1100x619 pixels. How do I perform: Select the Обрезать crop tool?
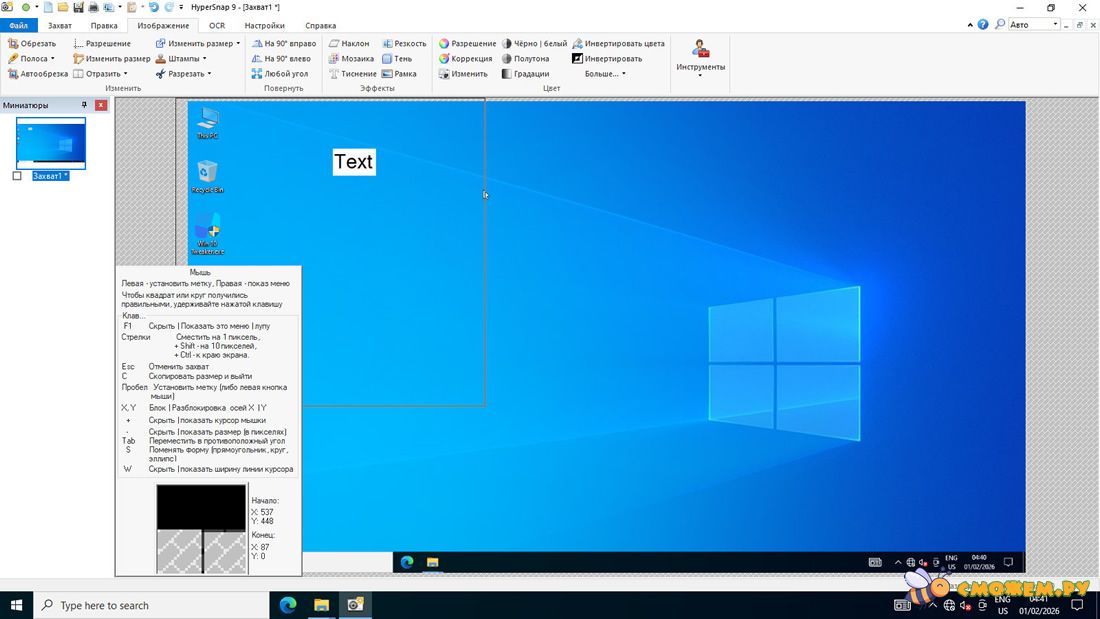pyautogui.click(x=32, y=44)
